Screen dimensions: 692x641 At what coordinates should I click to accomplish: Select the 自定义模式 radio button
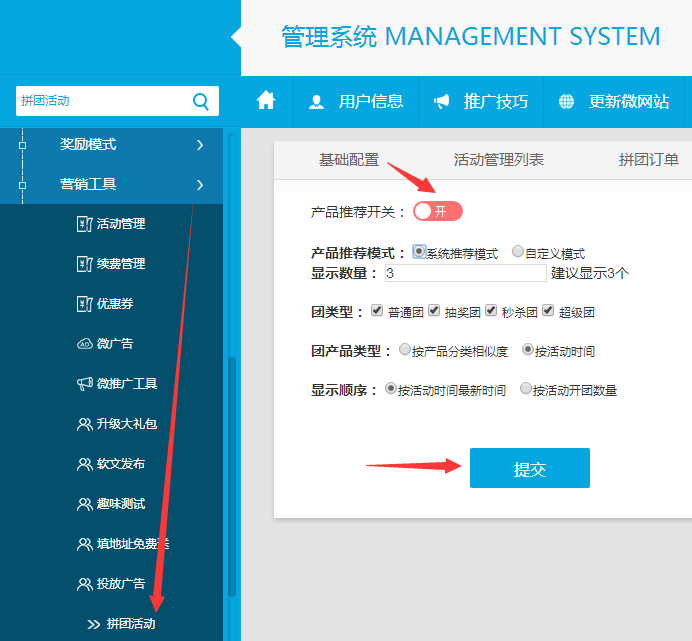(518, 252)
